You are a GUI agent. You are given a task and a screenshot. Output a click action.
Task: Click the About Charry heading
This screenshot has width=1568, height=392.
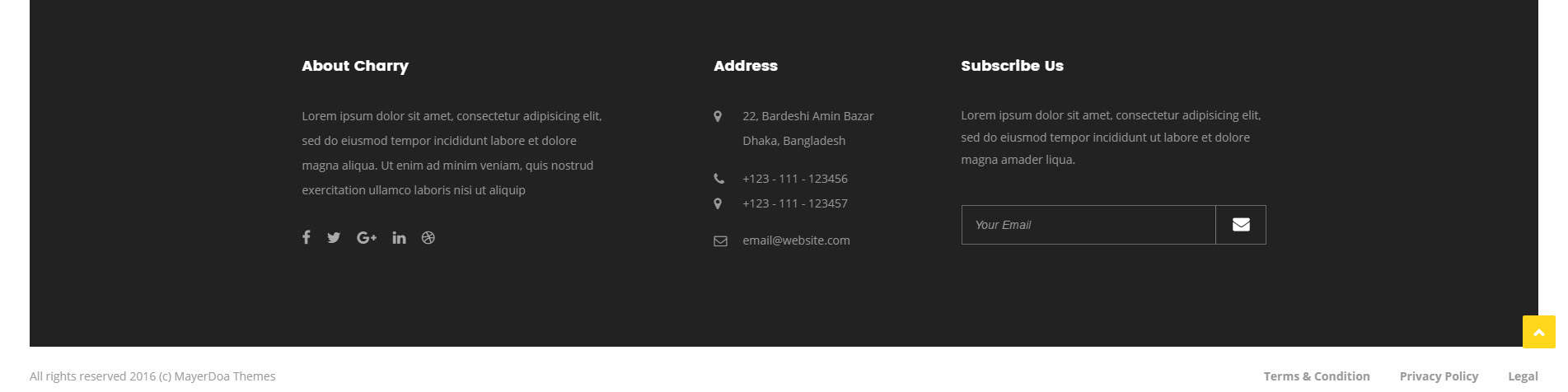tap(355, 66)
